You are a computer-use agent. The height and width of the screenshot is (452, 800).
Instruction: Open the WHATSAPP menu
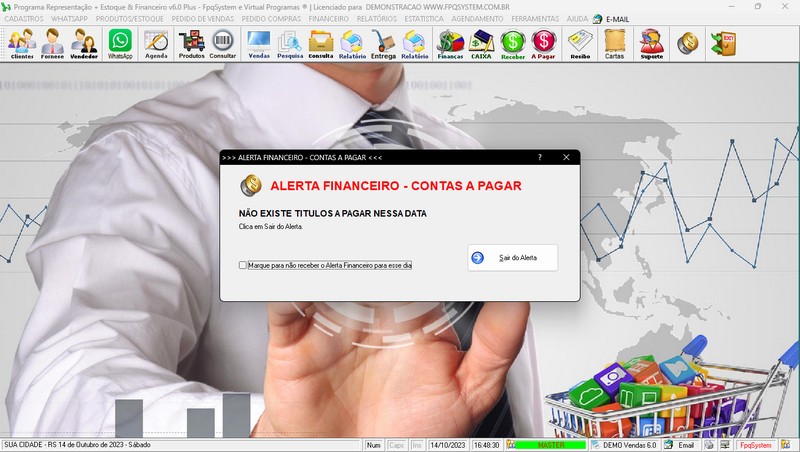click(69, 19)
